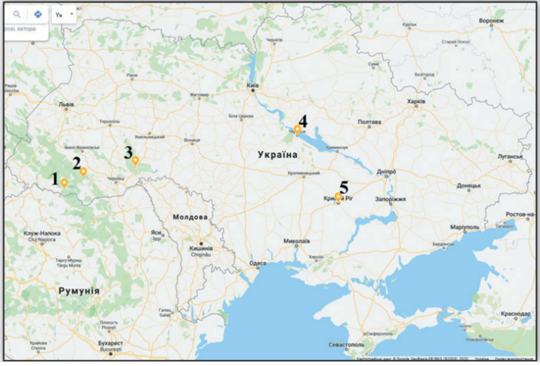Click the Старий Оскол city label
The height and width of the screenshot is (366, 540).
456,42
